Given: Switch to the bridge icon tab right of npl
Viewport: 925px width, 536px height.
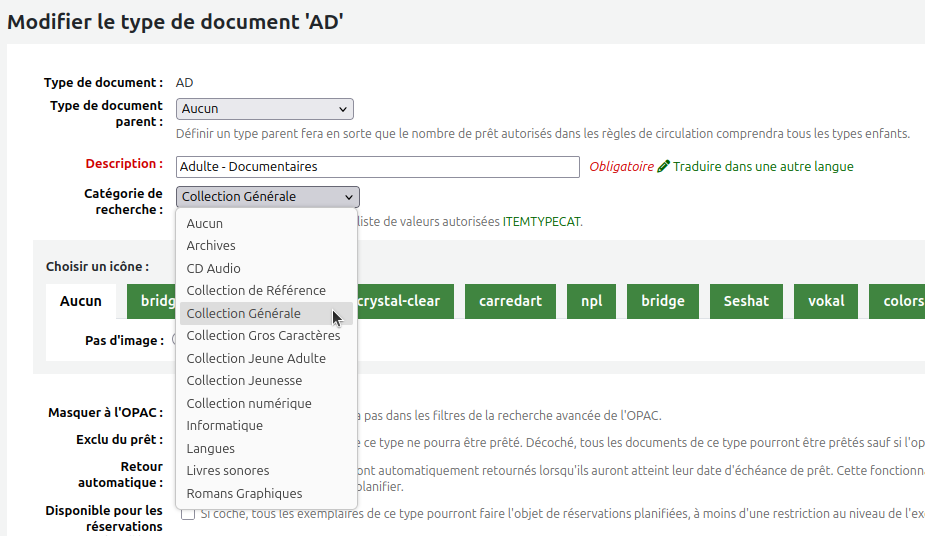Looking at the screenshot, I should [663, 301].
